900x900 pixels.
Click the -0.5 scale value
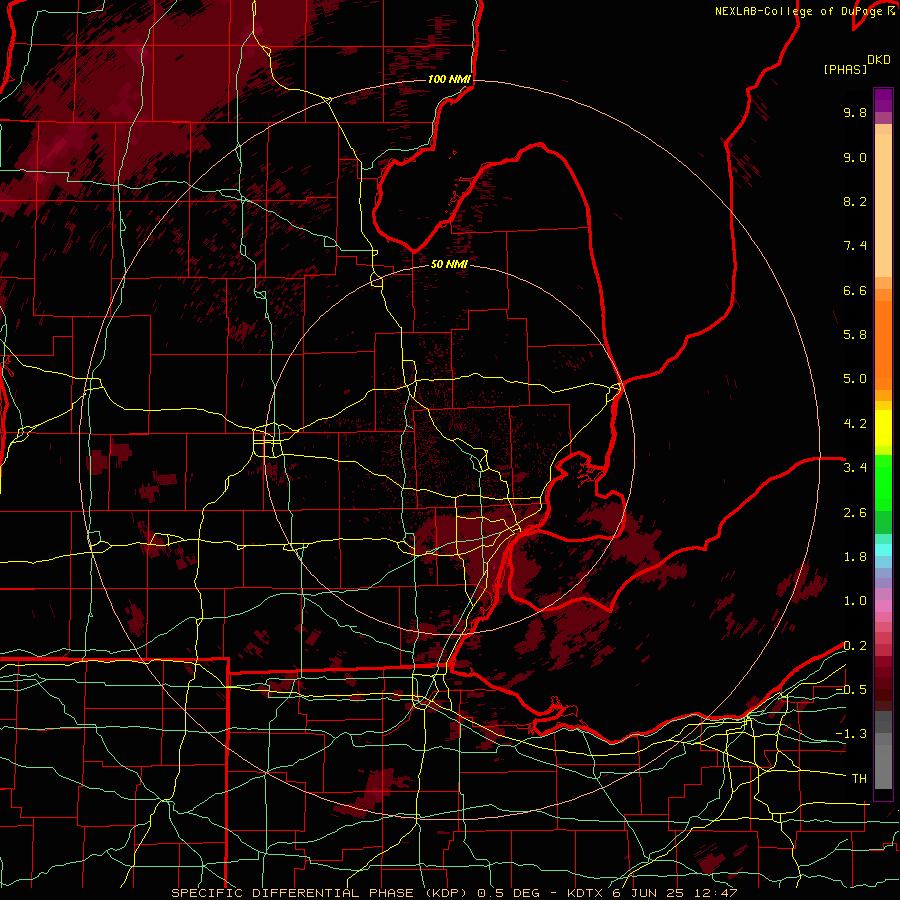(851, 690)
